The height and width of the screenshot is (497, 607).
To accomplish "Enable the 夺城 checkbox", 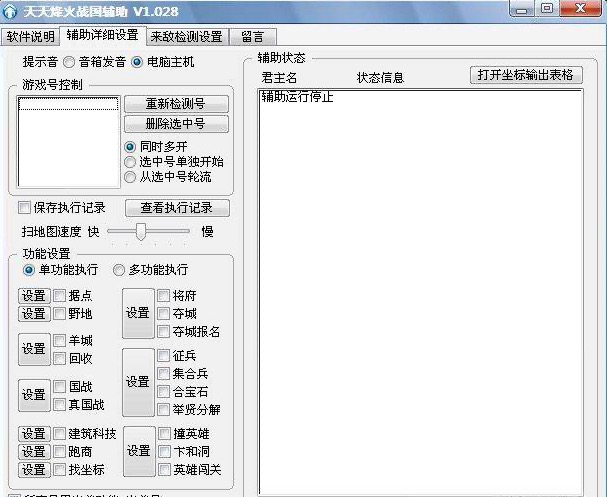I will click(163, 314).
